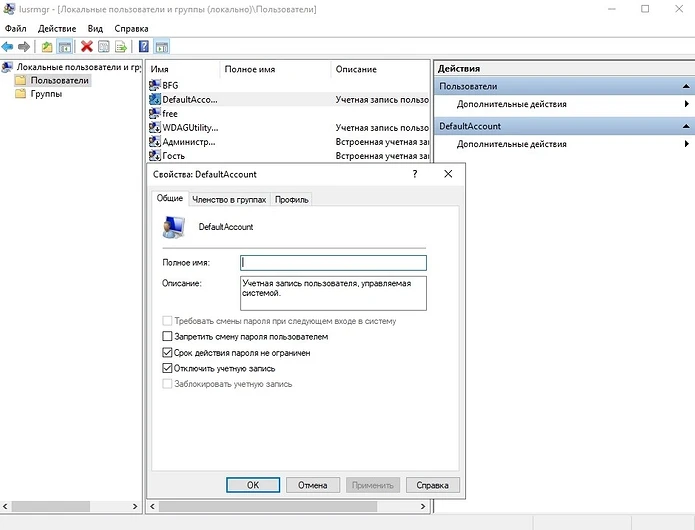Uncheck 'Отключить учетную запись' checkbox
The height and width of the screenshot is (530, 695).
pyautogui.click(x=167, y=369)
